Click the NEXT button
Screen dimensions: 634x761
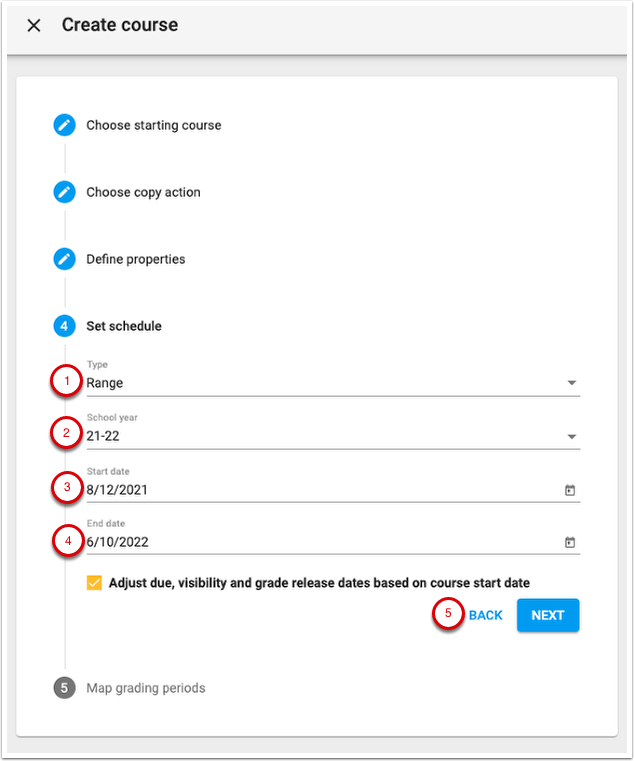pyautogui.click(x=548, y=615)
